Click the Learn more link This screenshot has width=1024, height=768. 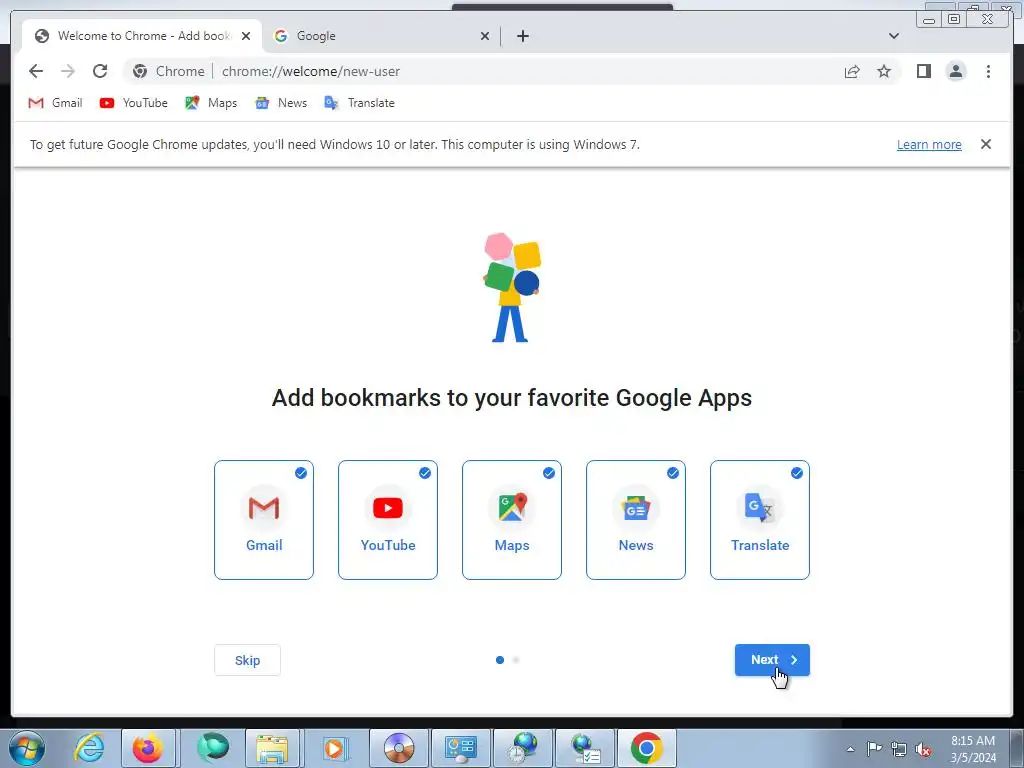(x=929, y=145)
